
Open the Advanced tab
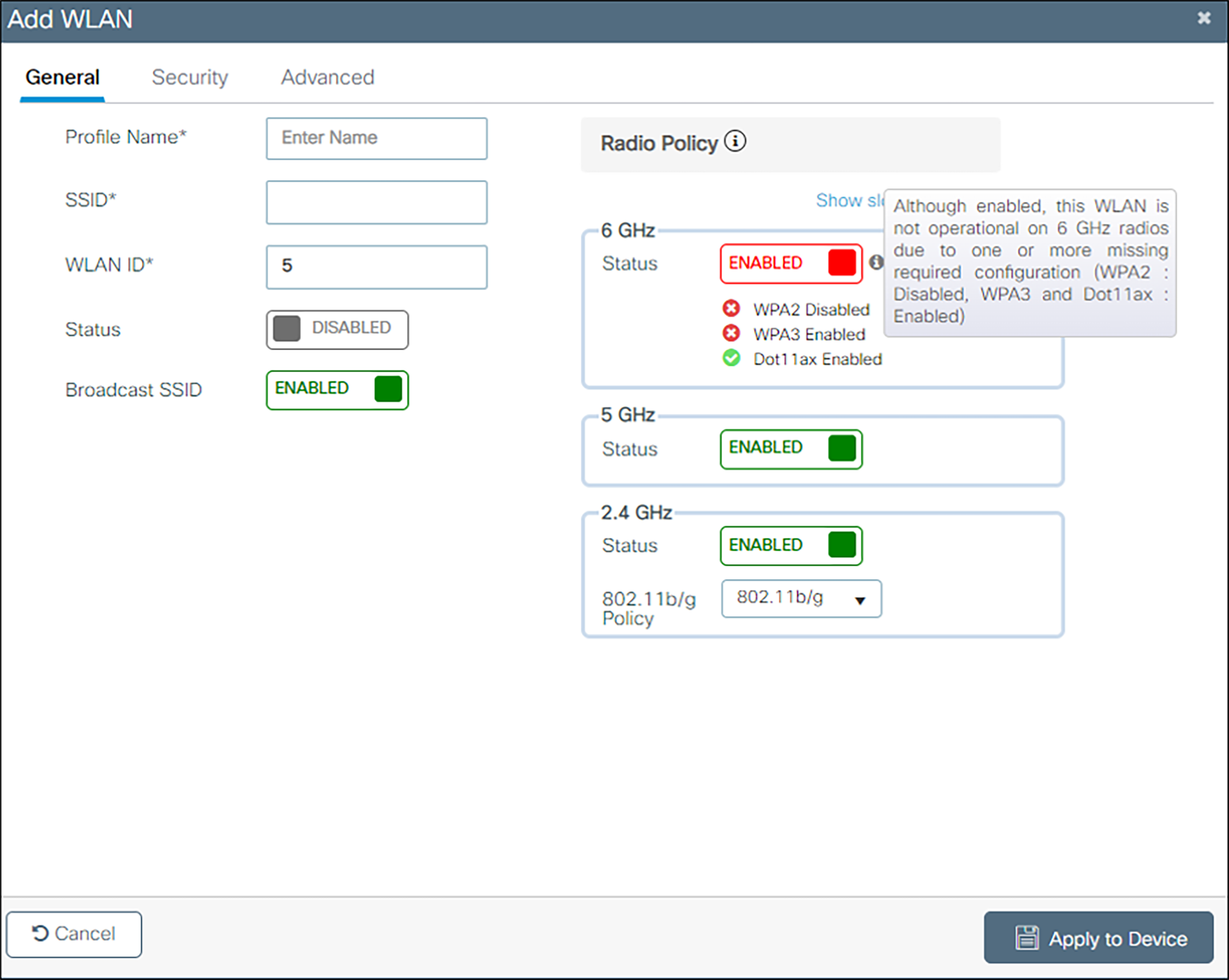327,78
